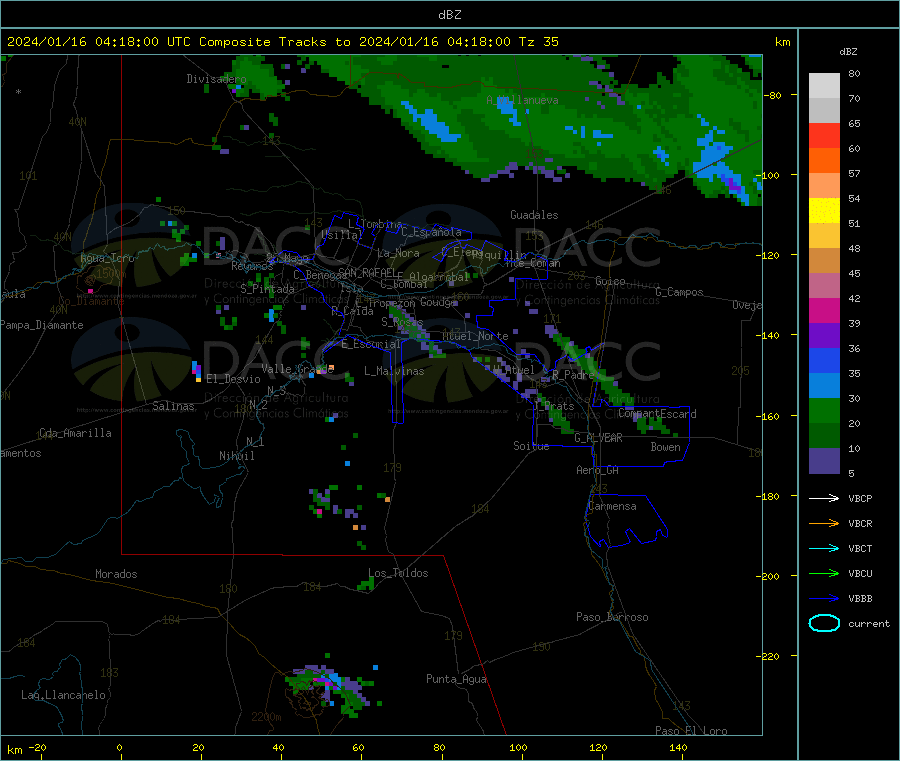Image resolution: width=900 pixels, height=761 pixels.
Task: Click the 'C_Campos' location label
Action: click(x=679, y=292)
